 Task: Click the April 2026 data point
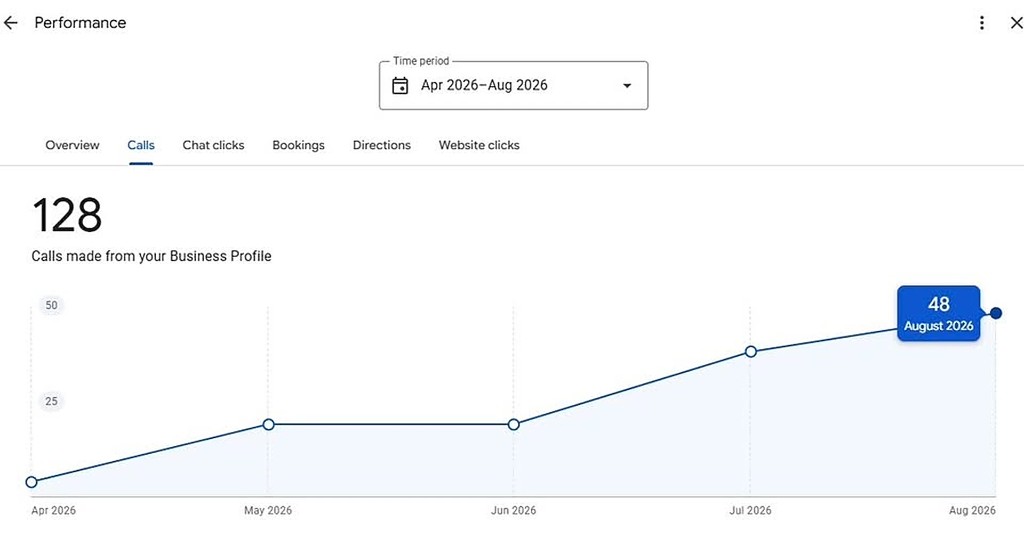tap(31, 482)
